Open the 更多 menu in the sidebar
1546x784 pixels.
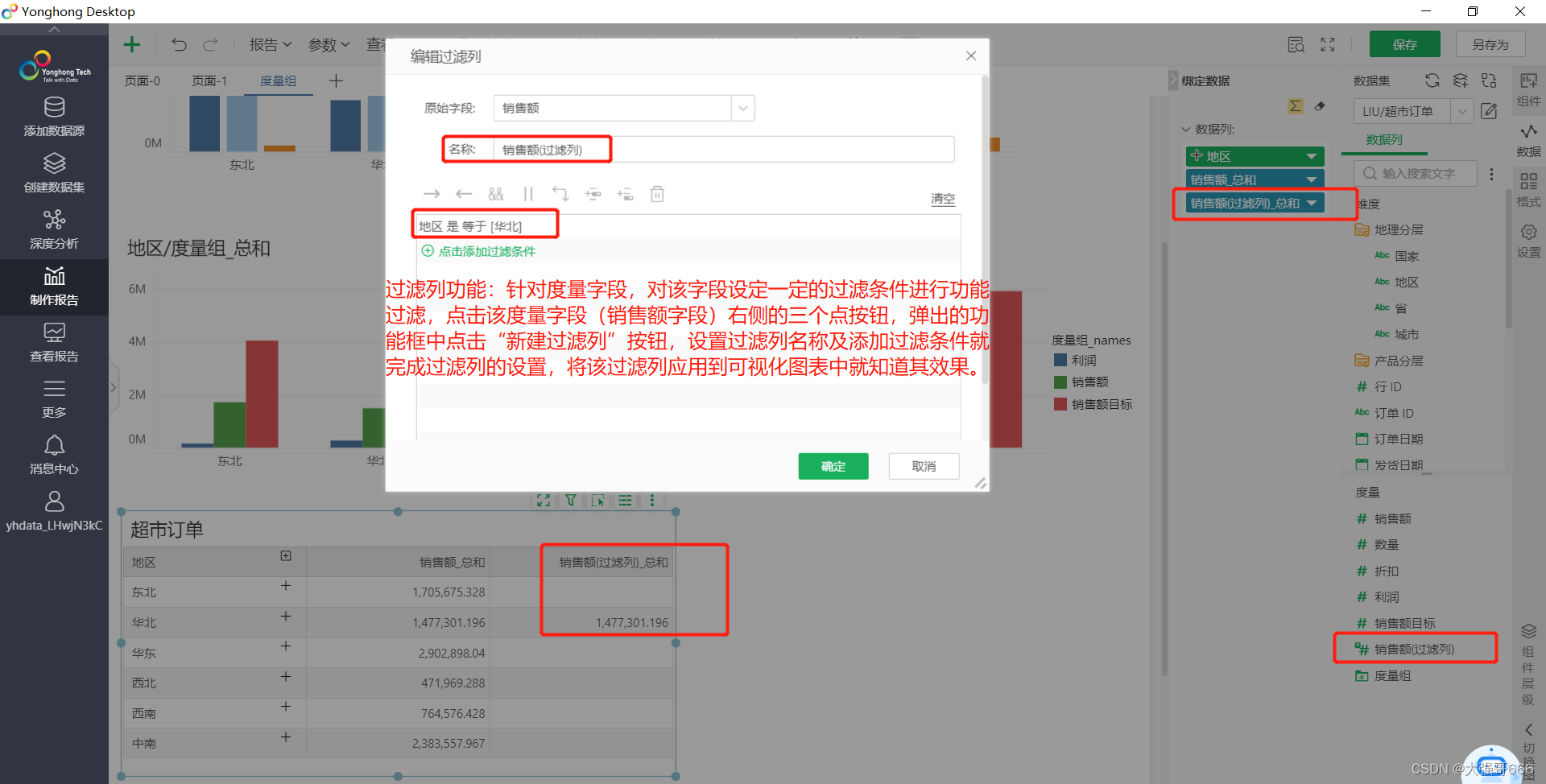click(x=54, y=399)
